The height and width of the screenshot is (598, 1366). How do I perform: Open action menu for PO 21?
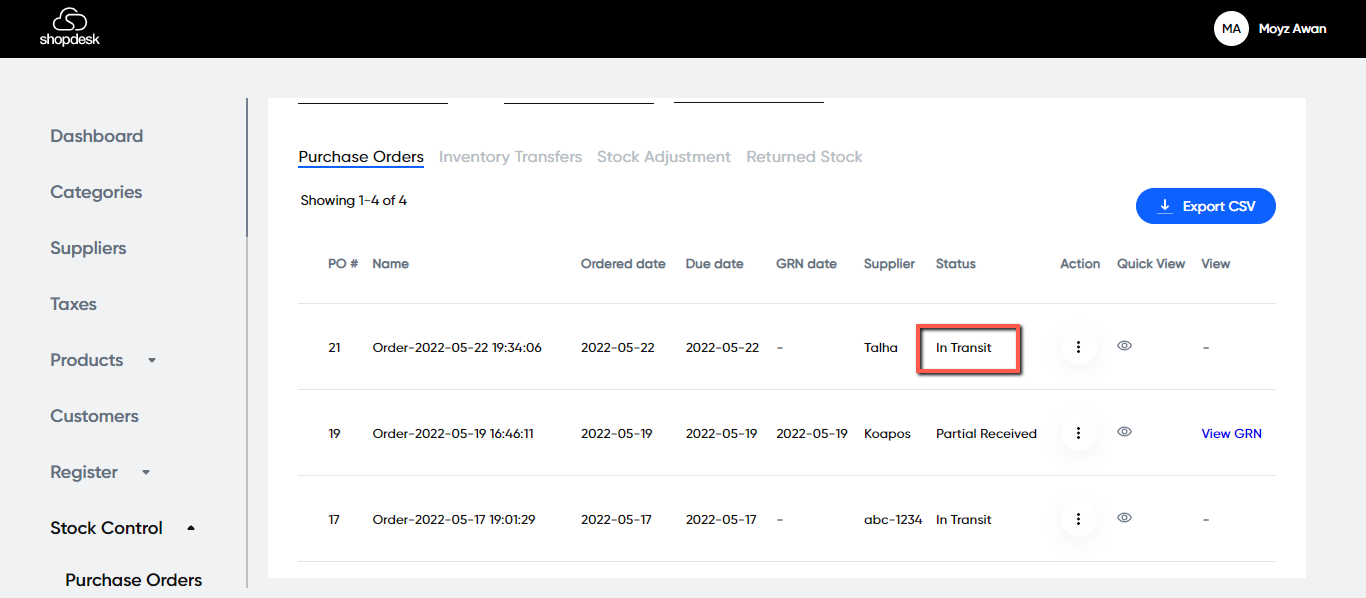[x=1078, y=347]
